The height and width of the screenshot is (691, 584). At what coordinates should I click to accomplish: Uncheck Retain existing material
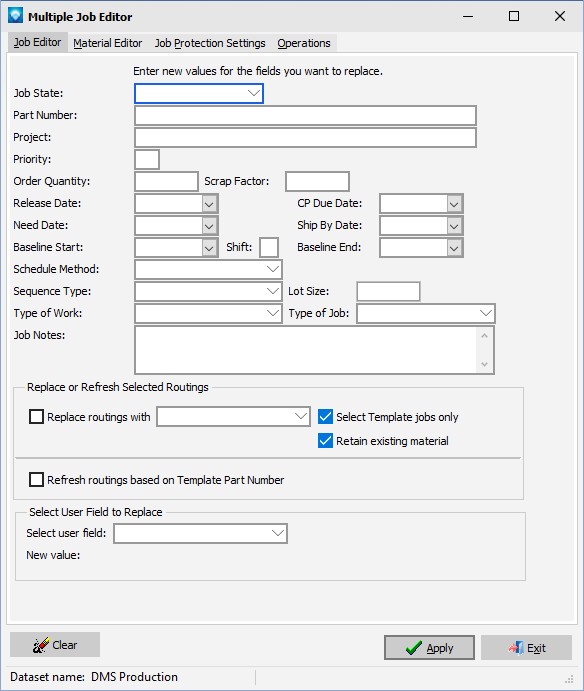(x=325, y=441)
